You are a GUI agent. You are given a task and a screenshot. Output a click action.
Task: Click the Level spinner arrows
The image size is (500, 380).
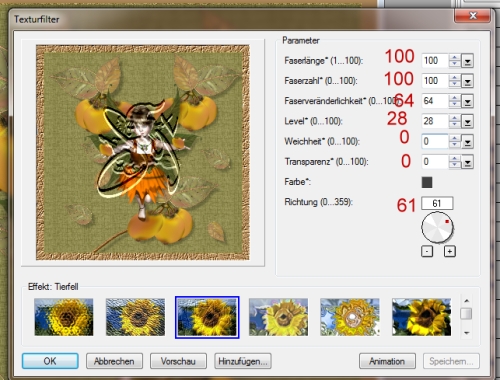(454, 121)
